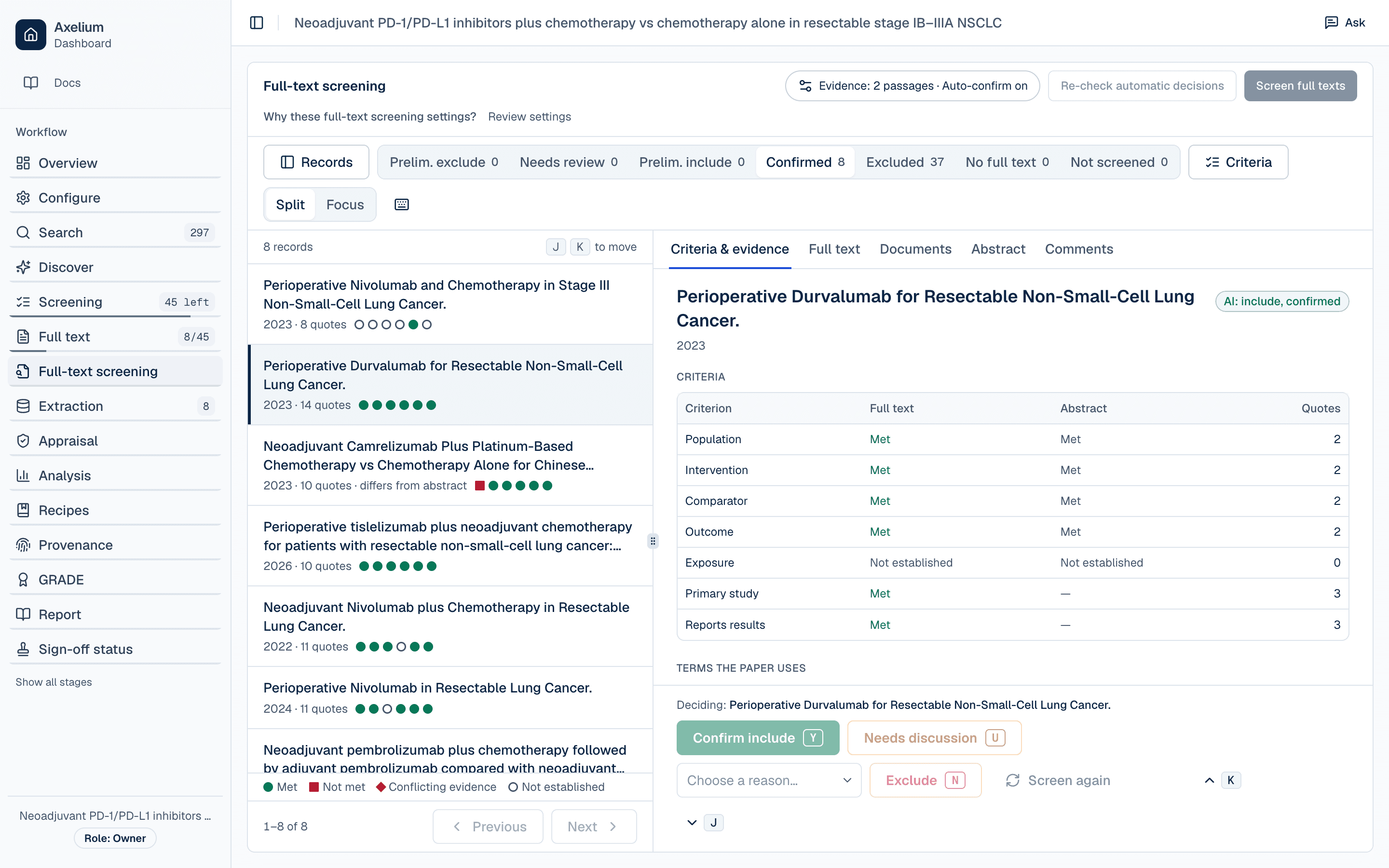
Task: Select the Excluded 37 filter tab
Action: coord(905,162)
